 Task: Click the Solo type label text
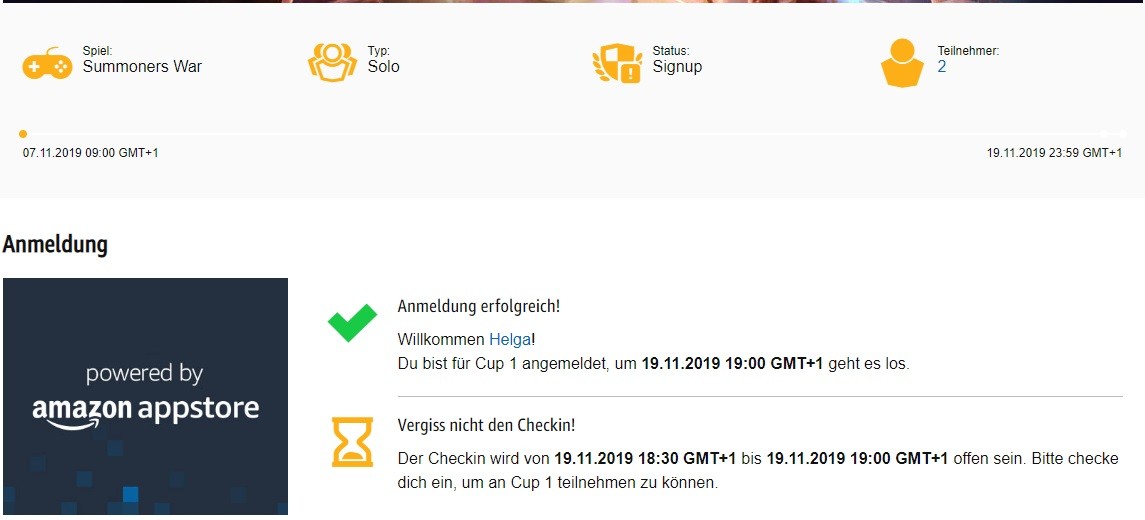383,66
